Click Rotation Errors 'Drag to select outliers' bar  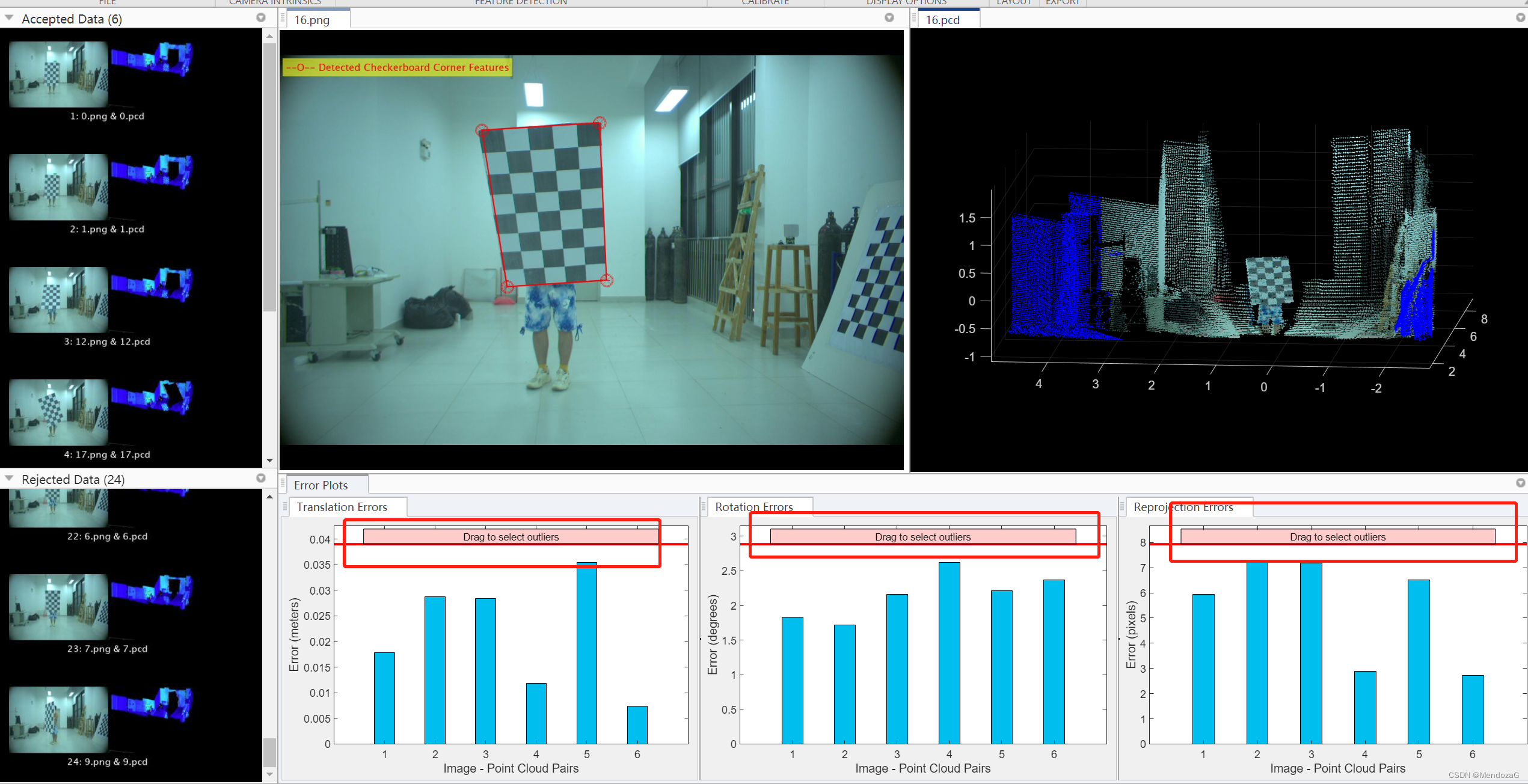click(x=922, y=537)
